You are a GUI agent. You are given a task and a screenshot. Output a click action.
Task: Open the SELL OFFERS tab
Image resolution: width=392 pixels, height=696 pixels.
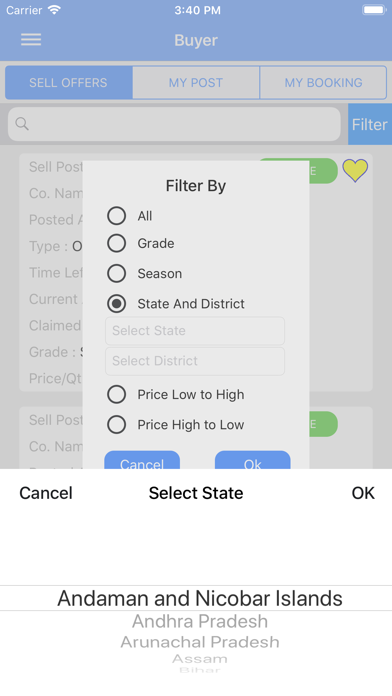(x=68, y=83)
